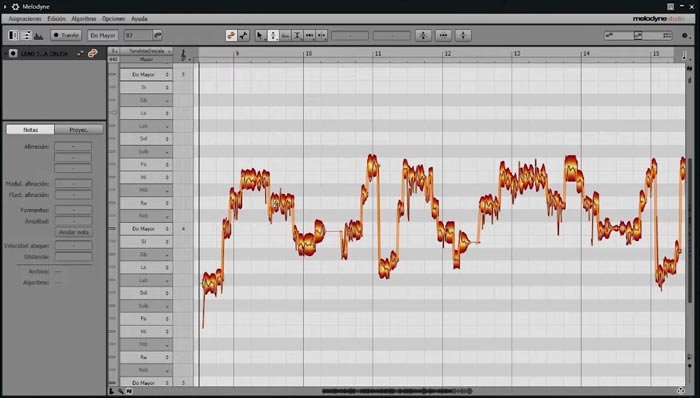The width and height of the screenshot is (700, 398).
Task: Select the note separation tool icon
Action: click(321, 35)
